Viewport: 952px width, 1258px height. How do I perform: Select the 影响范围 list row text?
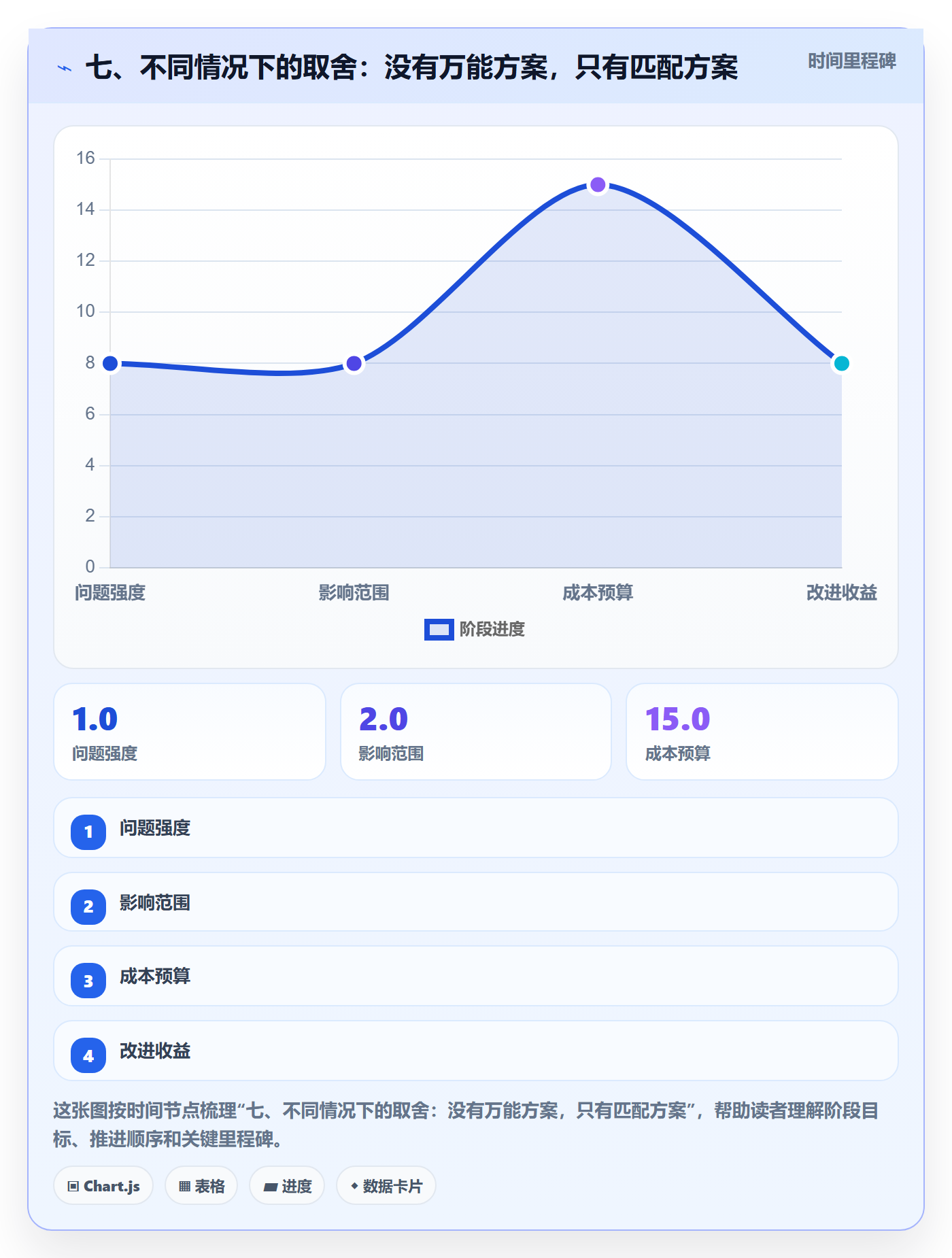(155, 903)
